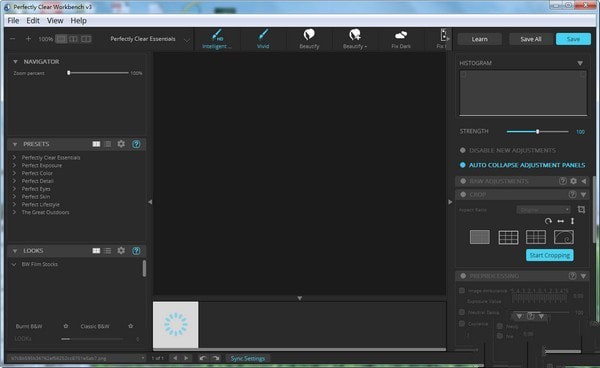Toggle Disable New Adjustments option

pos(463,150)
